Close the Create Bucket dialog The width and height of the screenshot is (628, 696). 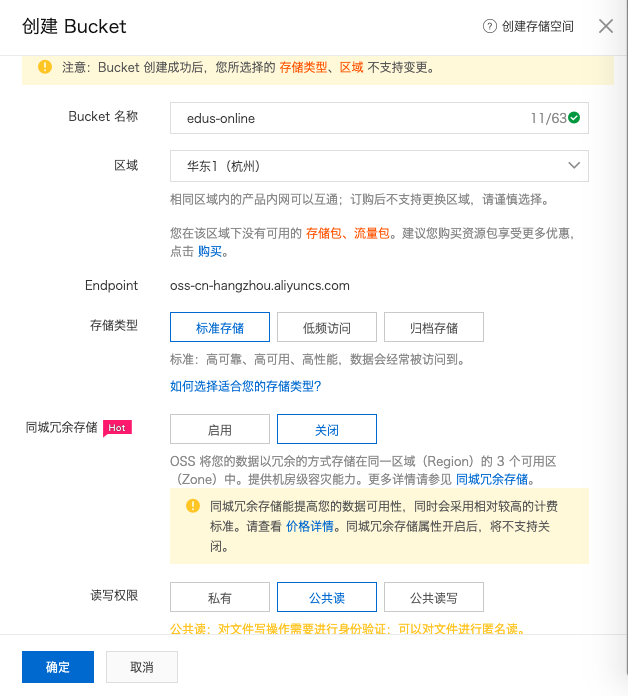point(605,27)
